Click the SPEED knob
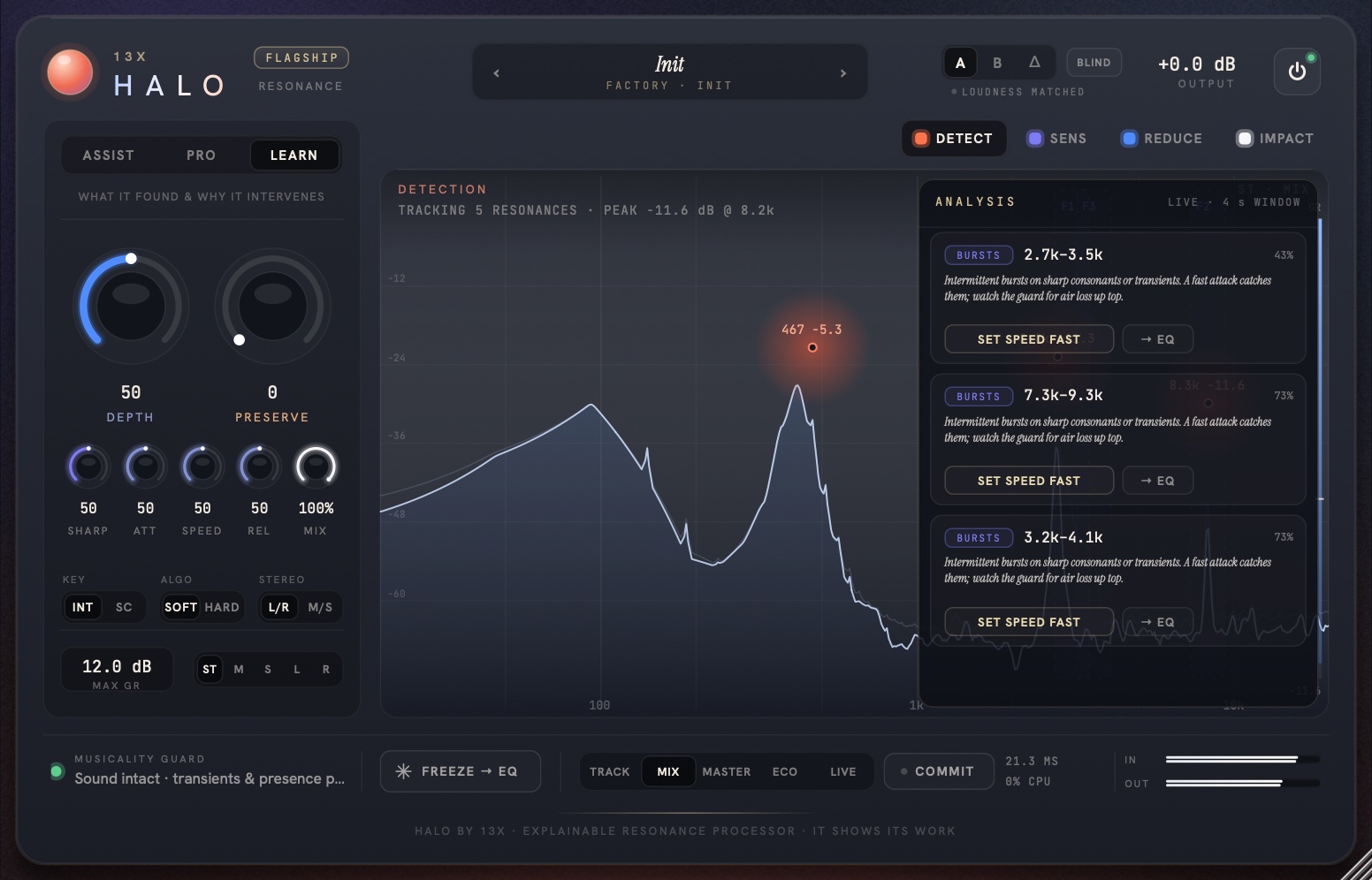This screenshot has width=1372, height=880. (202, 467)
